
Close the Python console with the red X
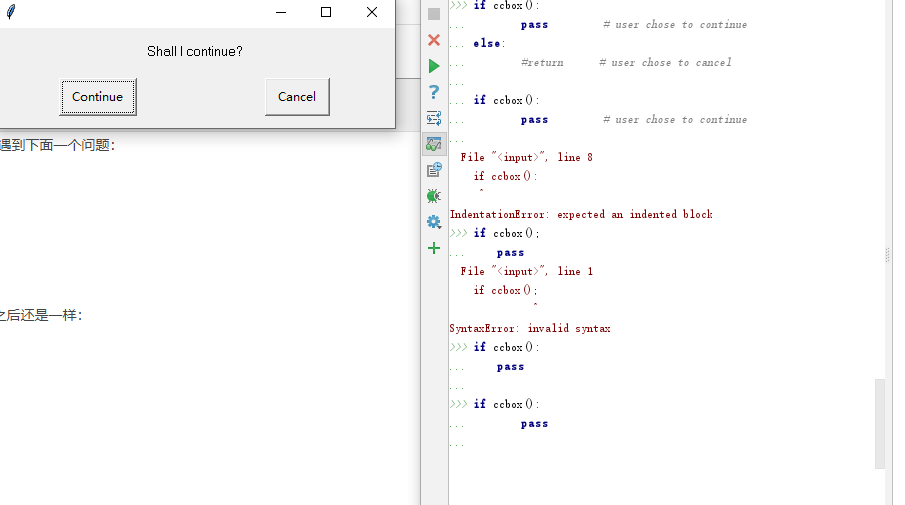coord(434,40)
